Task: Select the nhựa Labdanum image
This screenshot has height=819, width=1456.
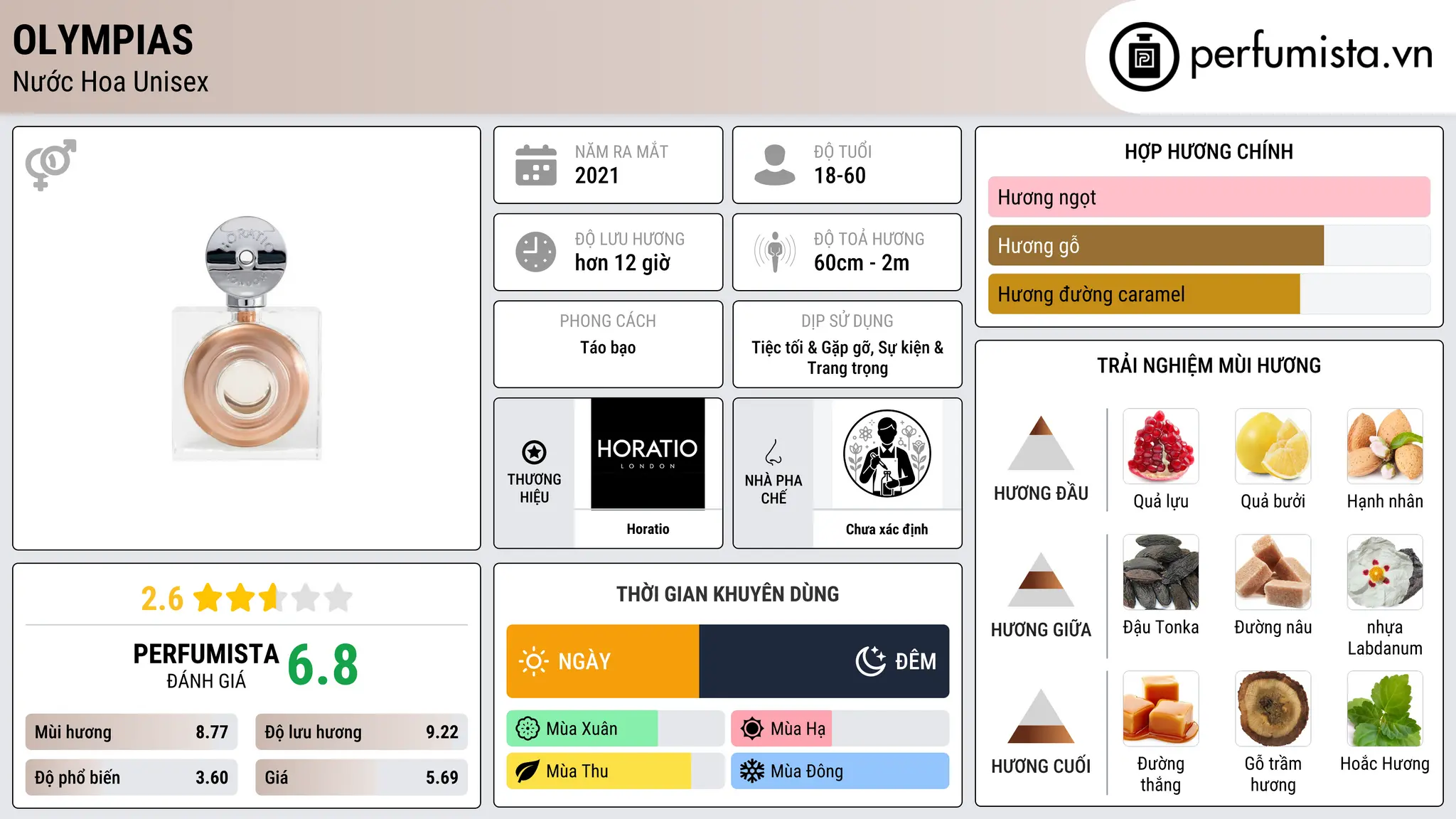Action: coord(1385,572)
